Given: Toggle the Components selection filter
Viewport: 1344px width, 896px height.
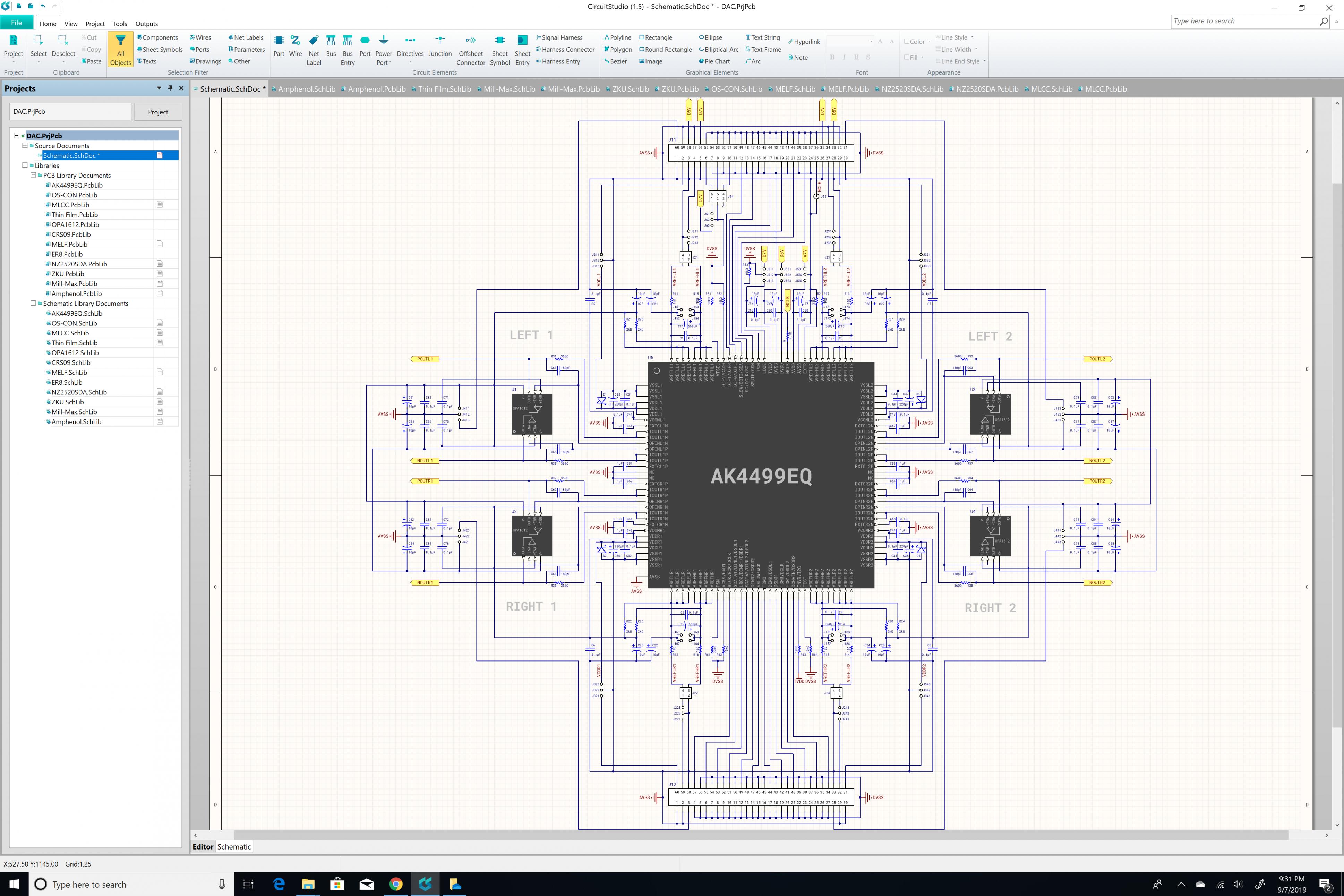Looking at the screenshot, I should pyautogui.click(x=158, y=38).
